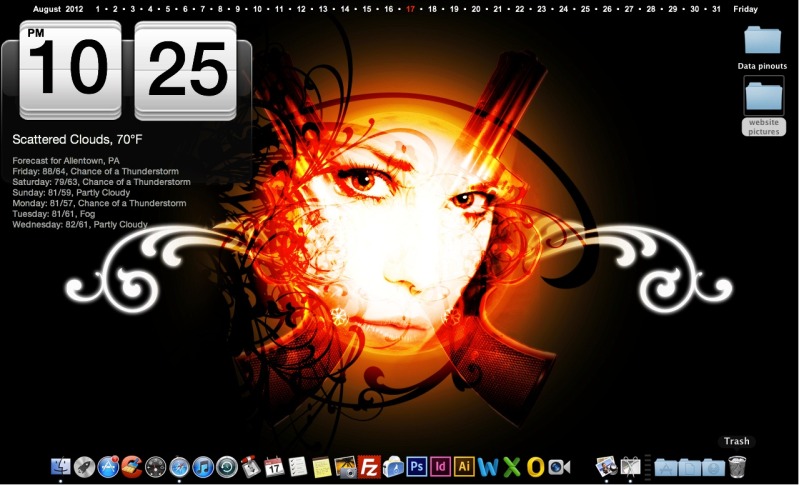Open Launchpad rocket icon in Dock
799x485 pixels.
(84, 467)
